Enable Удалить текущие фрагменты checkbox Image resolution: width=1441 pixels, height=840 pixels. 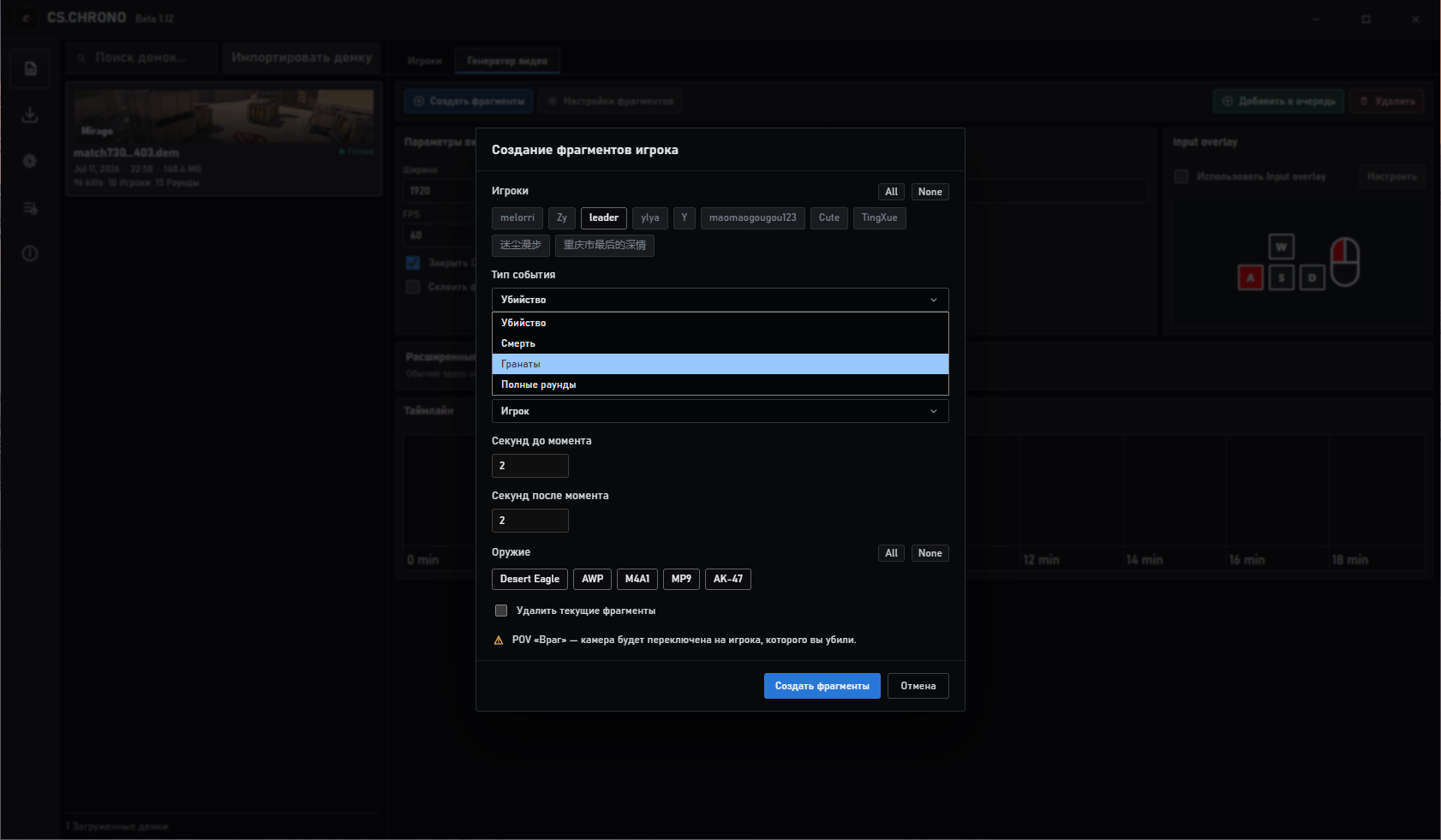(501, 611)
